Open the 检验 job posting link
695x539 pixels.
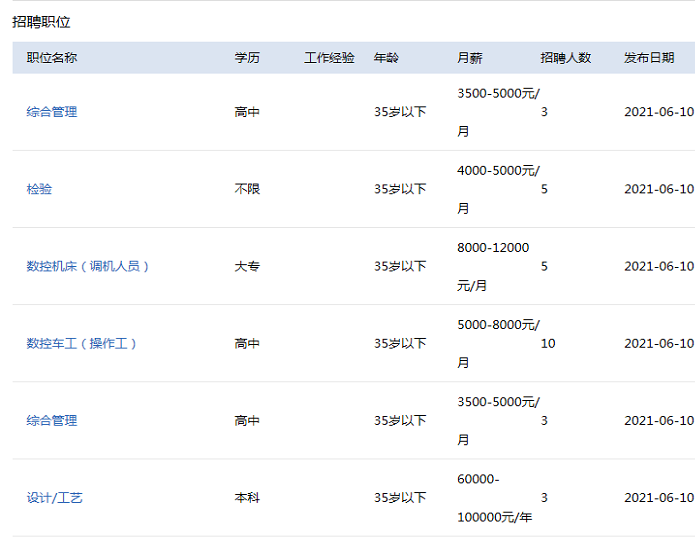[x=39, y=189]
